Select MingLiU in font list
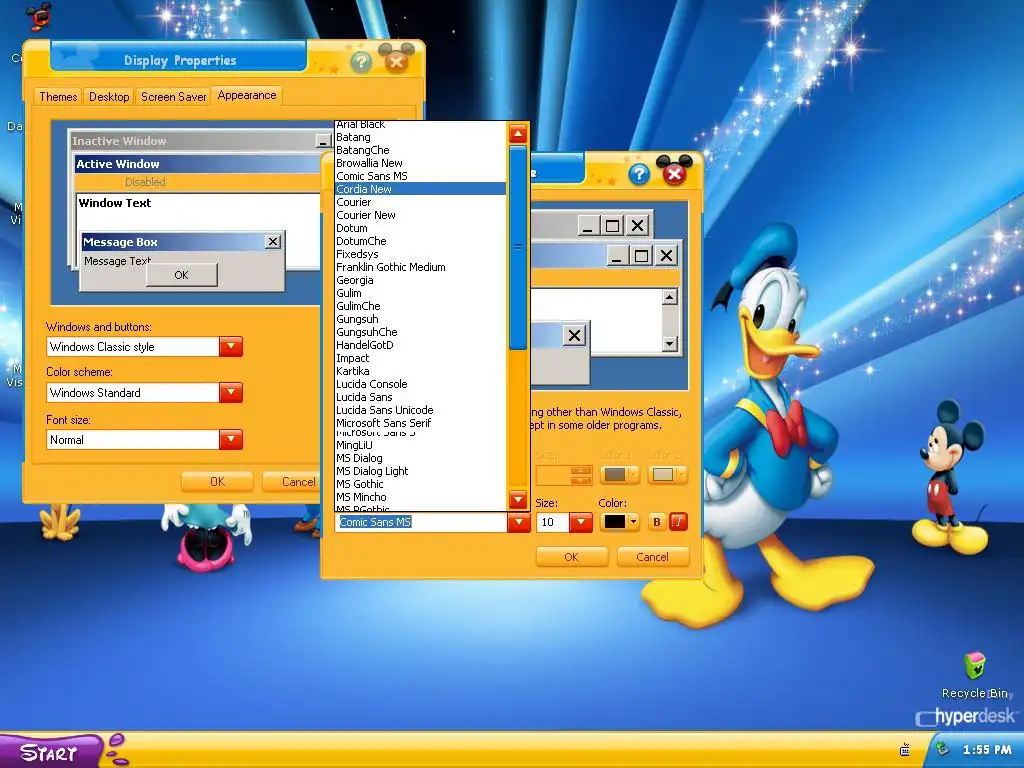This screenshot has width=1024, height=768. (421, 445)
